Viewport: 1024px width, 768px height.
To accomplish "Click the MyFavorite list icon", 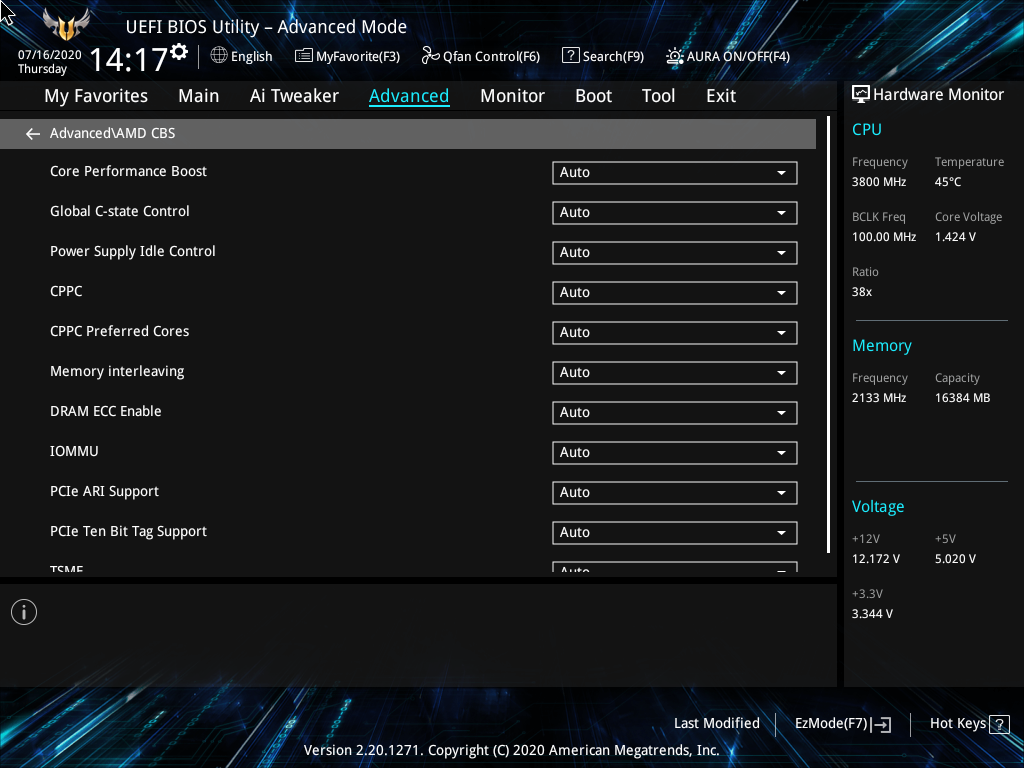I will pyautogui.click(x=304, y=56).
